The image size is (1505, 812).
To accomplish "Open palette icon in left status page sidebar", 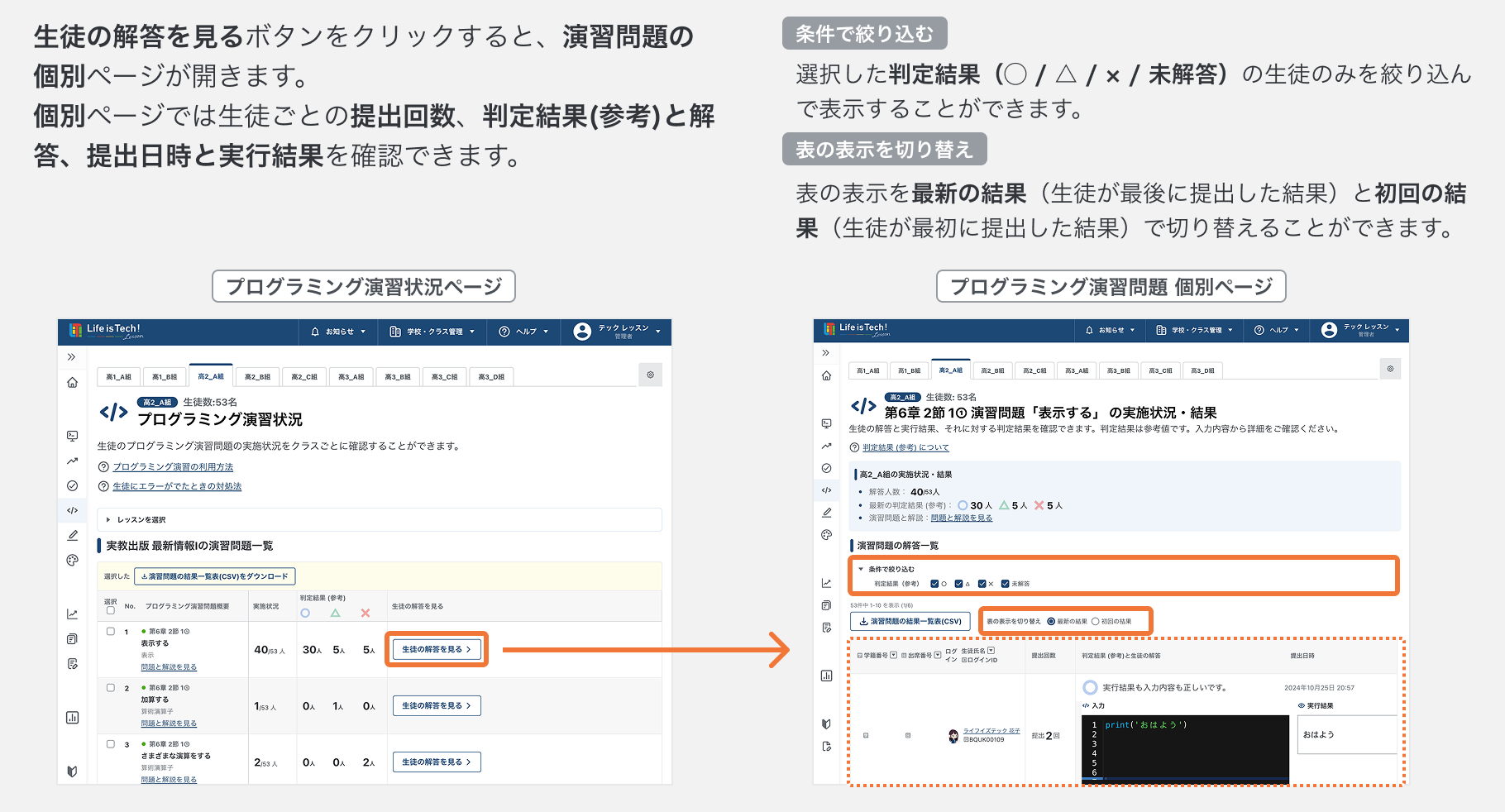I will pyautogui.click(x=72, y=560).
